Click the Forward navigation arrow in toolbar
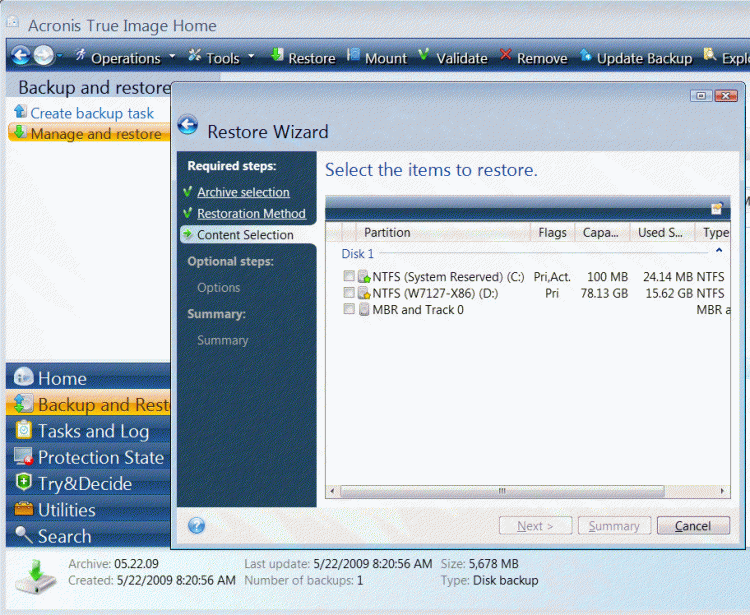The image size is (750, 615). (44, 56)
